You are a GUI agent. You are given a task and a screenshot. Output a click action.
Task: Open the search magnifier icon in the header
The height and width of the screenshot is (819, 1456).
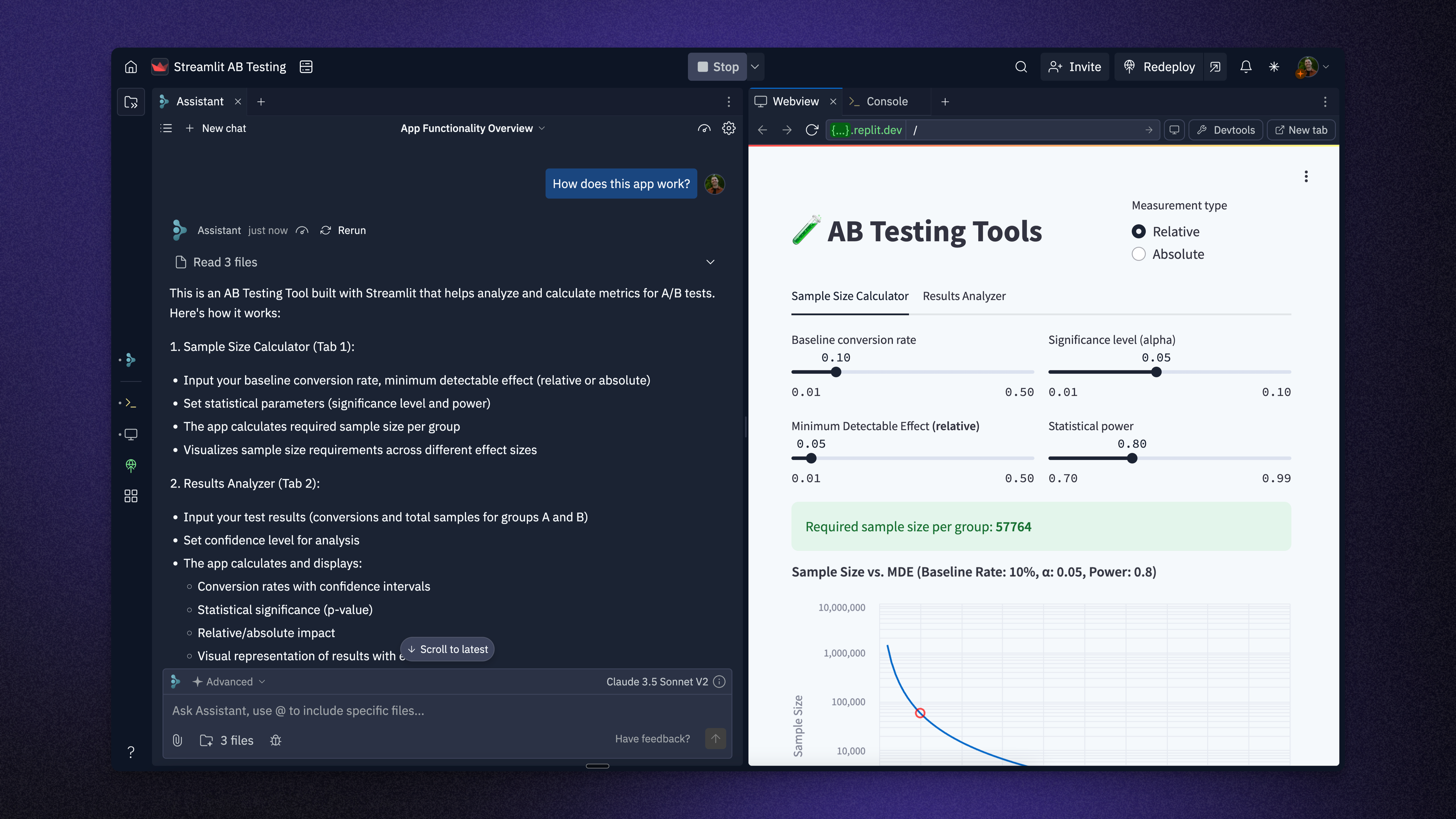(x=1021, y=67)
